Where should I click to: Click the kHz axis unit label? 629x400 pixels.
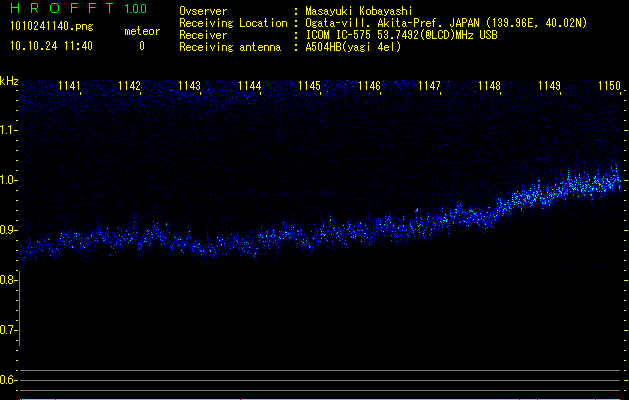10,81
